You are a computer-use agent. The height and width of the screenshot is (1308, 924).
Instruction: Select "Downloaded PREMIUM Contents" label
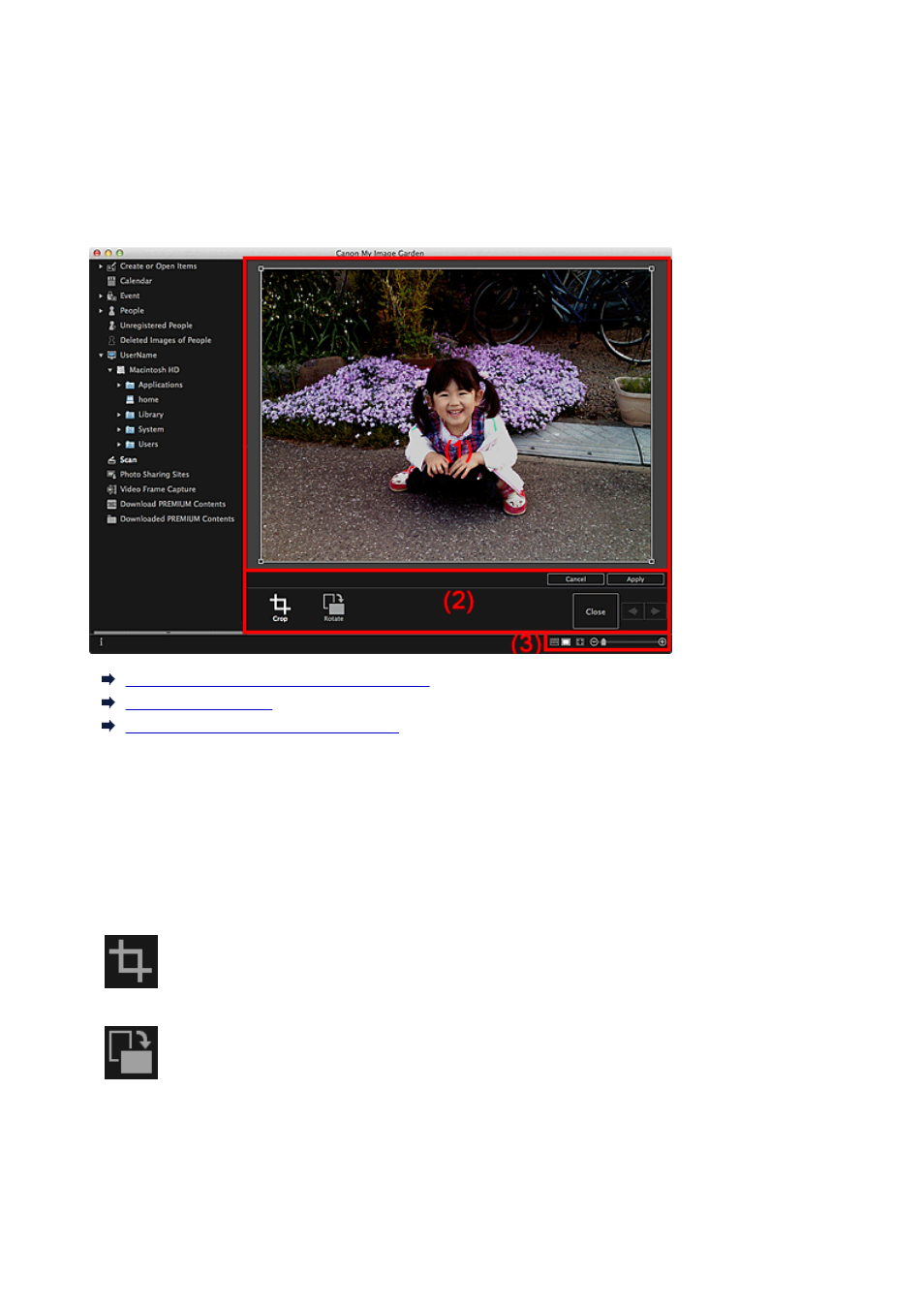(x=177, y=519)
